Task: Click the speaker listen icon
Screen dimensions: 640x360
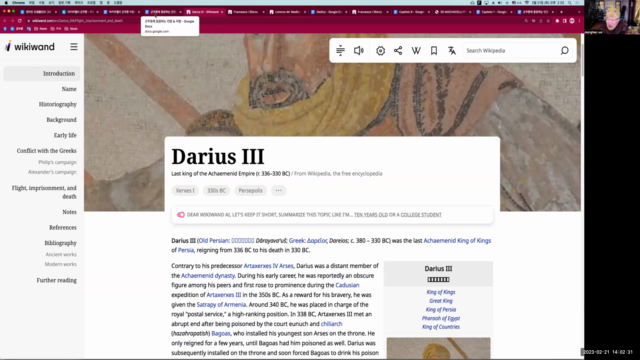Action: tap(358, 51)
